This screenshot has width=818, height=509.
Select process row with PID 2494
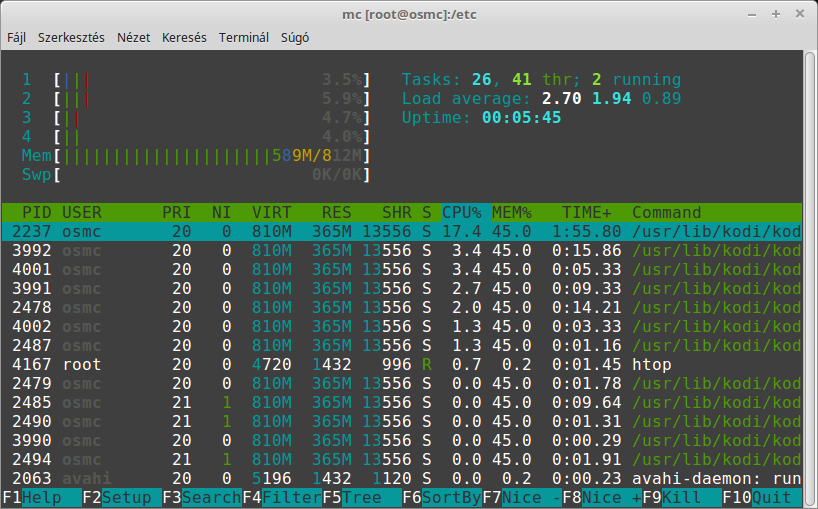tap(402, 459)
